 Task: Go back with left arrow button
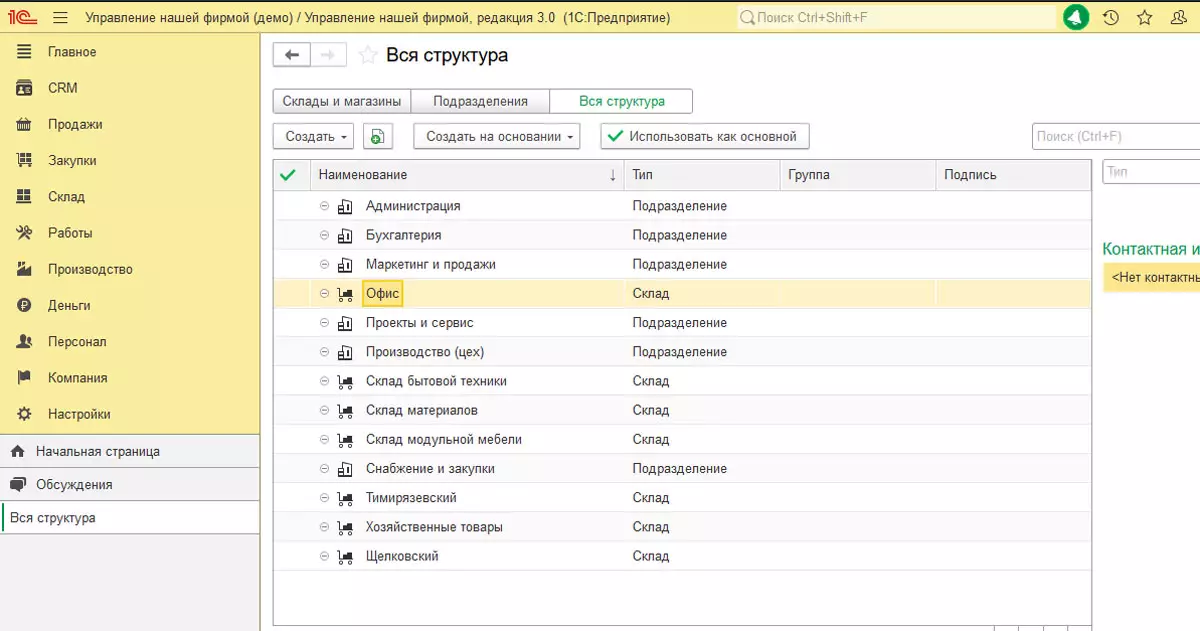click(292, 55)
